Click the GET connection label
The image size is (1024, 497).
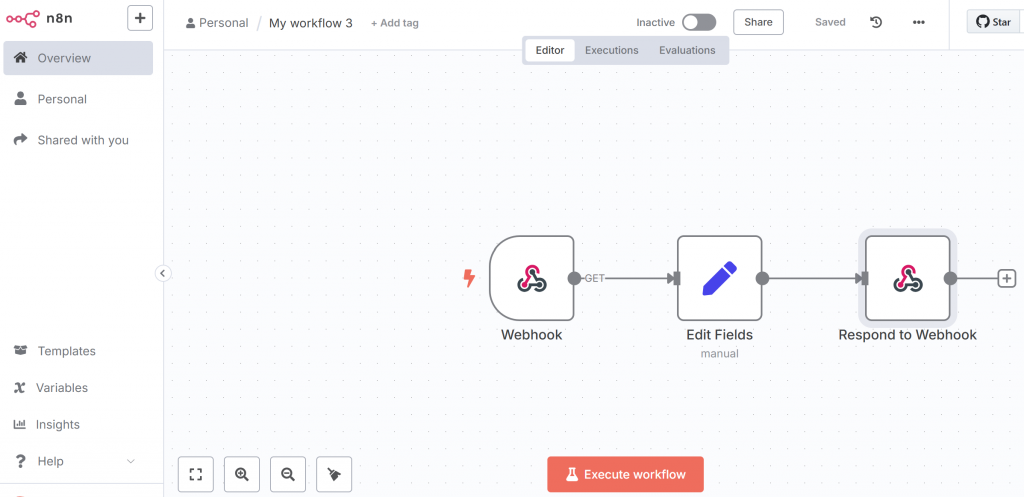pyautogui.click(x=594, y=278)
